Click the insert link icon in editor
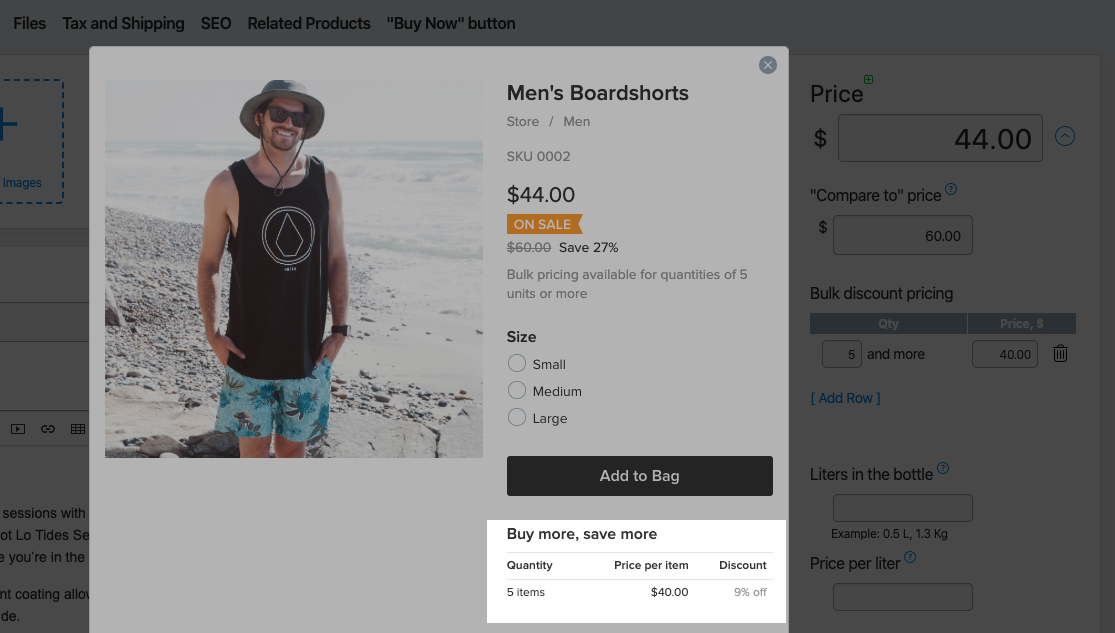 [48, 429]
